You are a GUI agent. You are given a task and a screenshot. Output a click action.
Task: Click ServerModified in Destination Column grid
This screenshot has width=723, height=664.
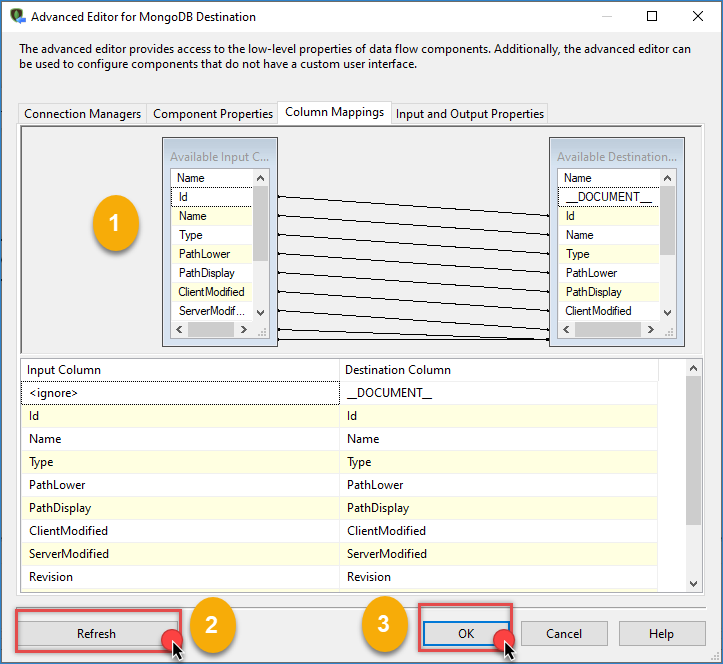click(498, 554)
